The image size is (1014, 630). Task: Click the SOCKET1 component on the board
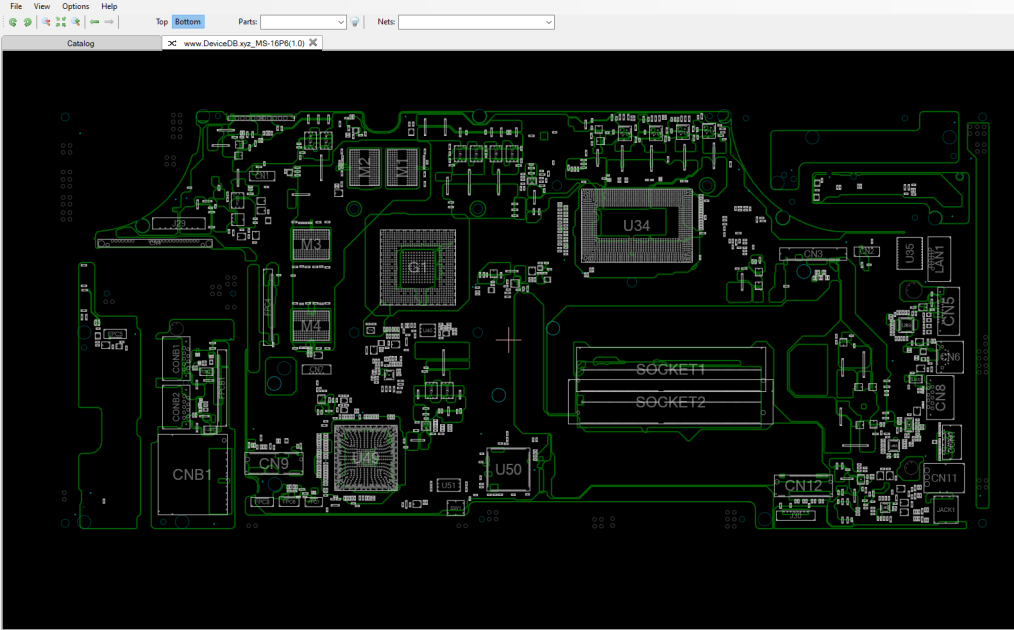pos(671,369)
